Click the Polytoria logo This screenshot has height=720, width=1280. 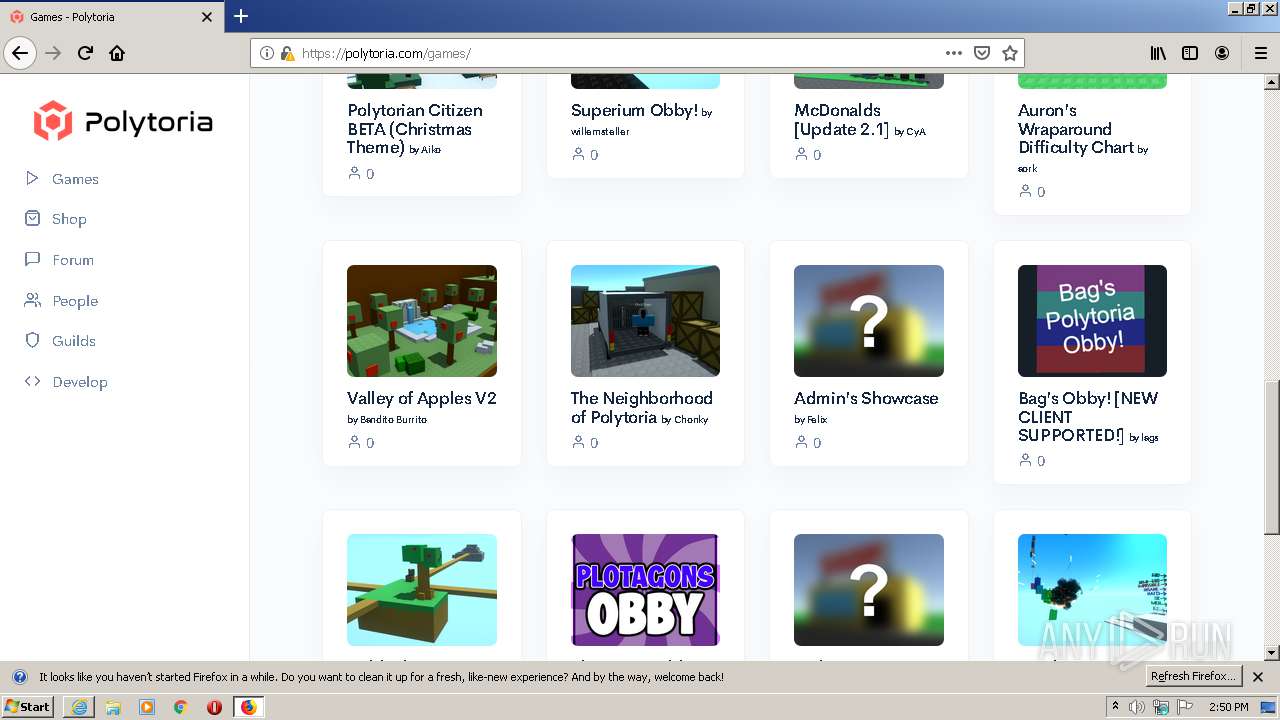(123, 122)
